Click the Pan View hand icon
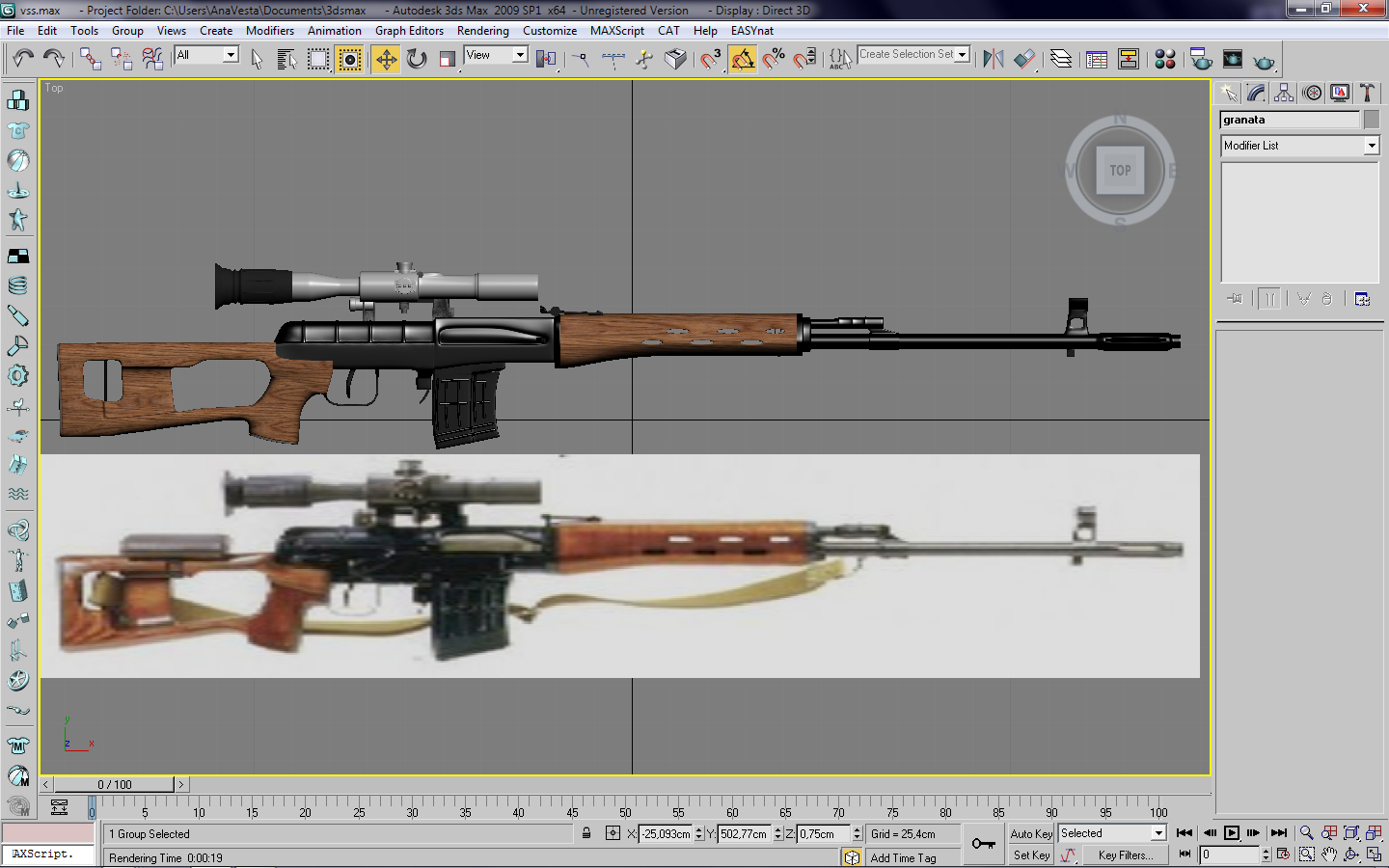The image size is (1389, 868). [x=1329, y=854]
